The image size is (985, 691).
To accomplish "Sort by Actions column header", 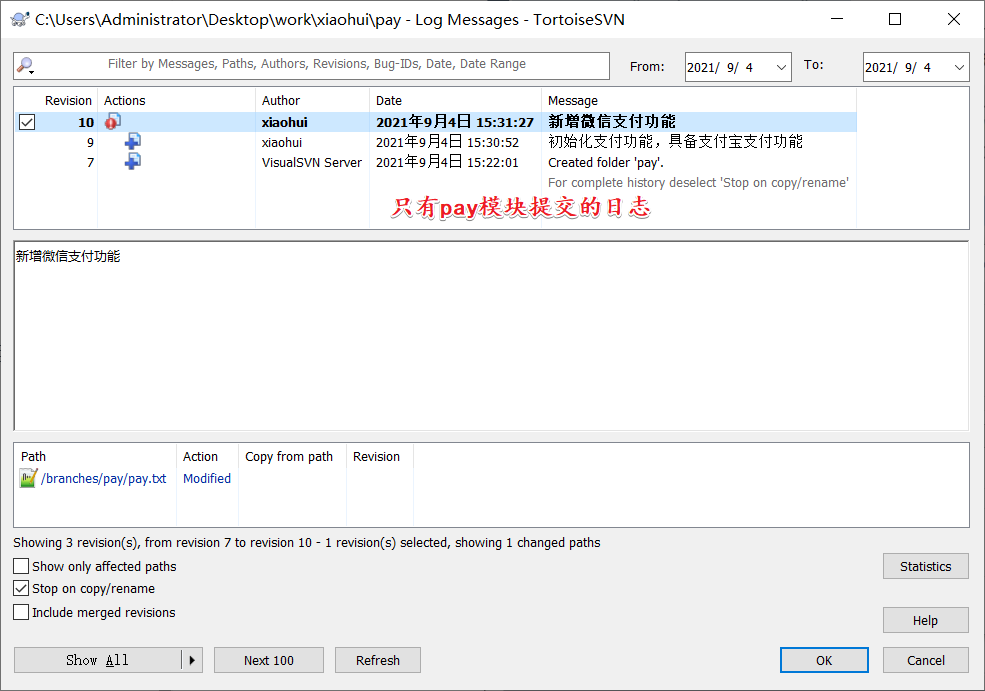I will click(x=124, y=101).
